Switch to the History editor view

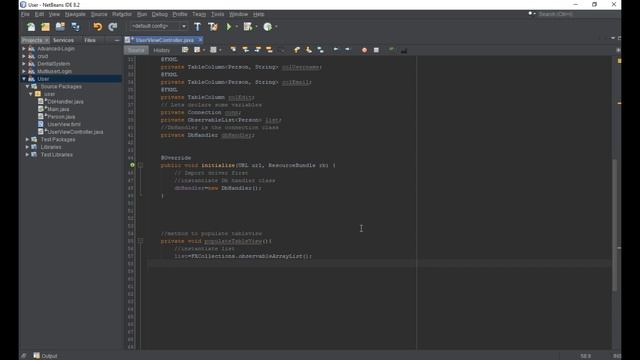162,50
